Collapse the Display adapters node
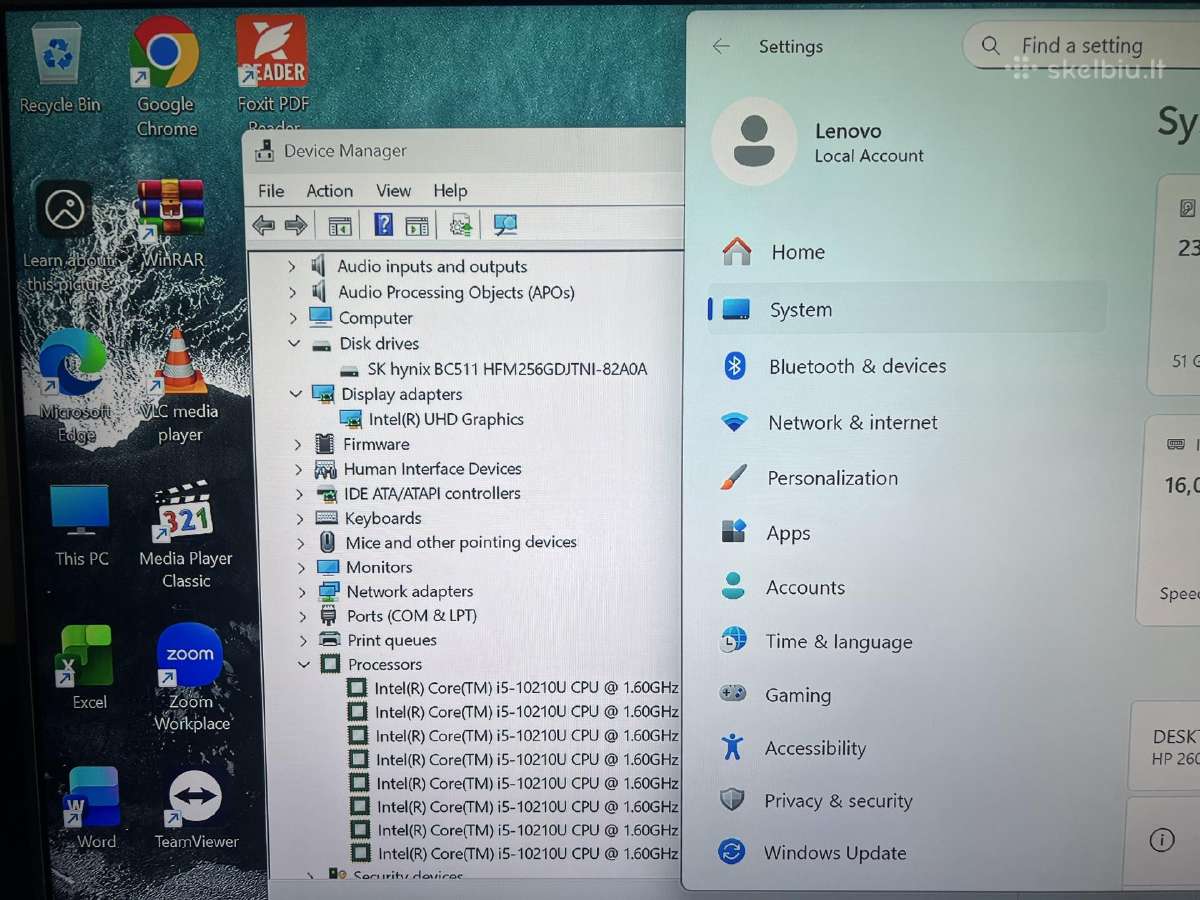The image size is (1200, 900). [x=295, y=394]
